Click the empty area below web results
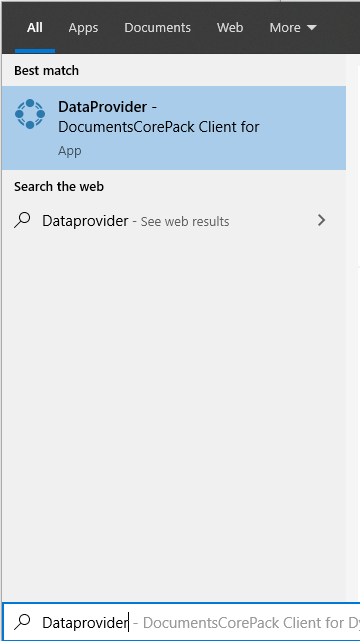 click(x=174, y=417)
